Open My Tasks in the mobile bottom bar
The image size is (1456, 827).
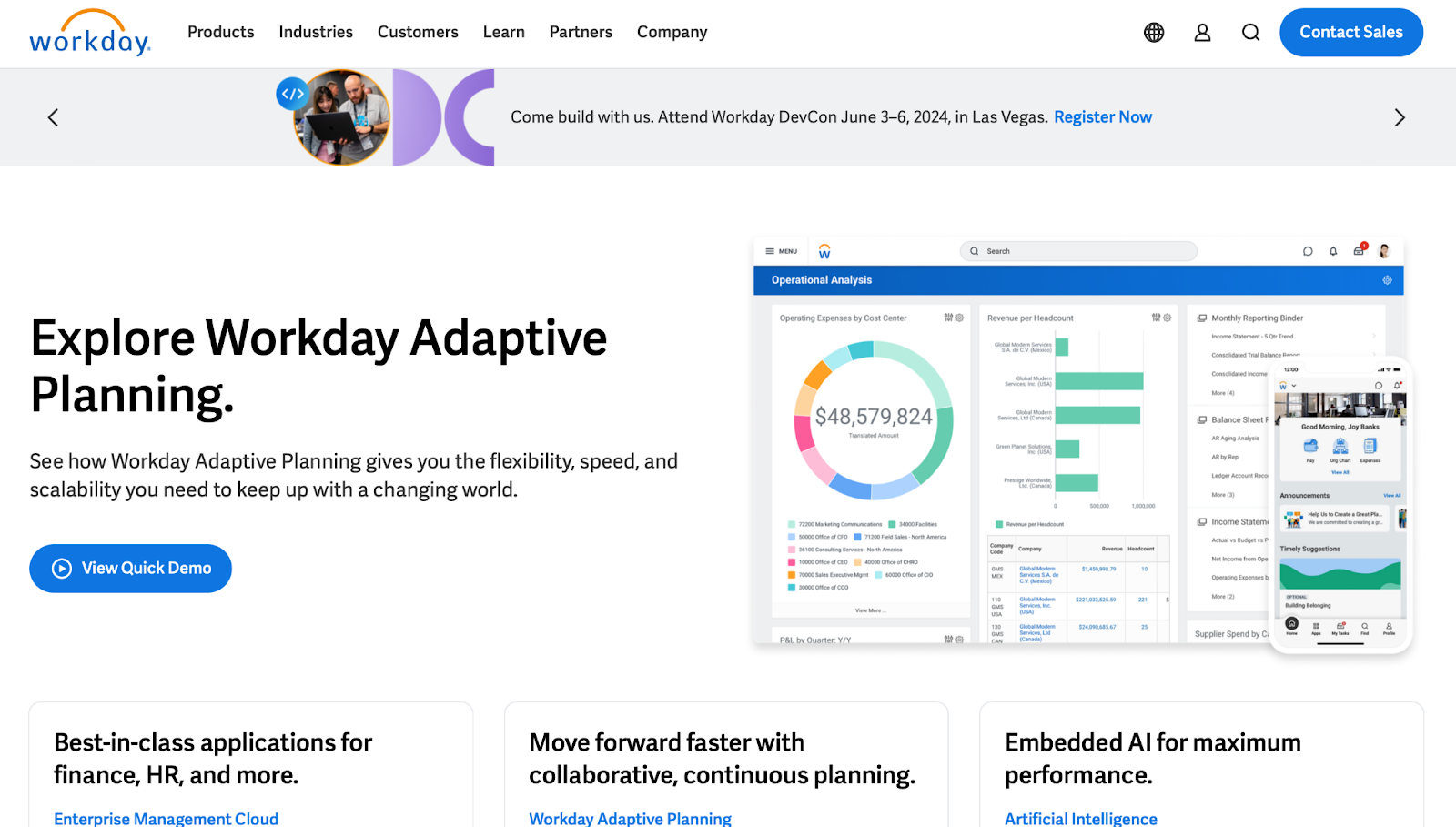pos(1340,627)
